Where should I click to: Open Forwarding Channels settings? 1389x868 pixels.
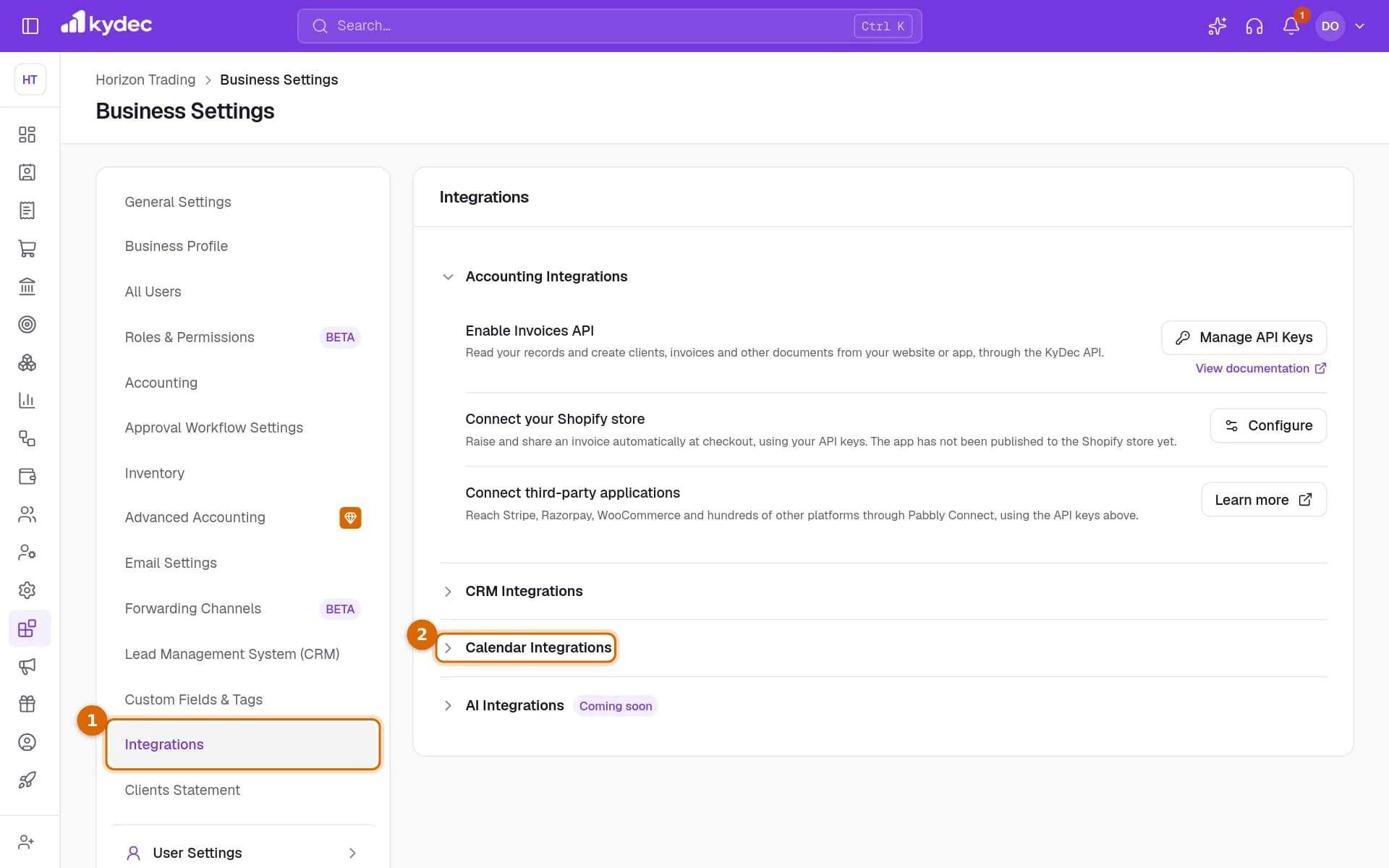242,608
